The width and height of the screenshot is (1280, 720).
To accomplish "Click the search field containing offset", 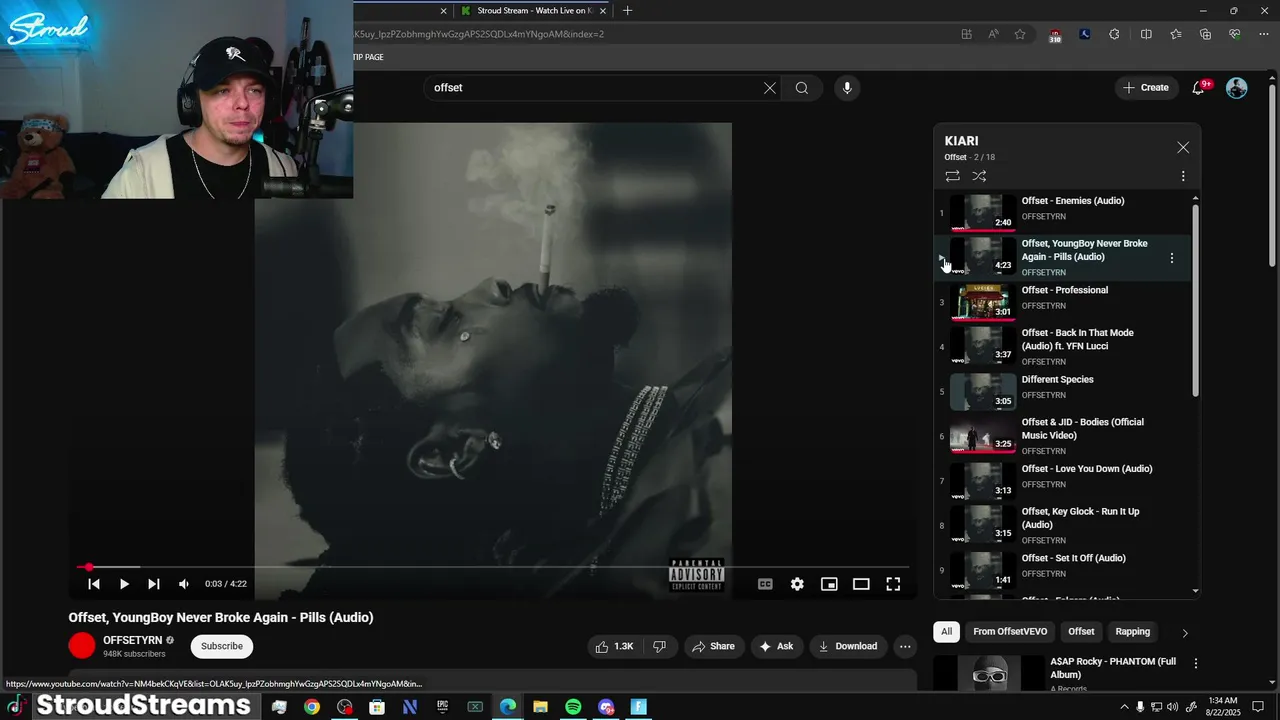I will (595, 88).
